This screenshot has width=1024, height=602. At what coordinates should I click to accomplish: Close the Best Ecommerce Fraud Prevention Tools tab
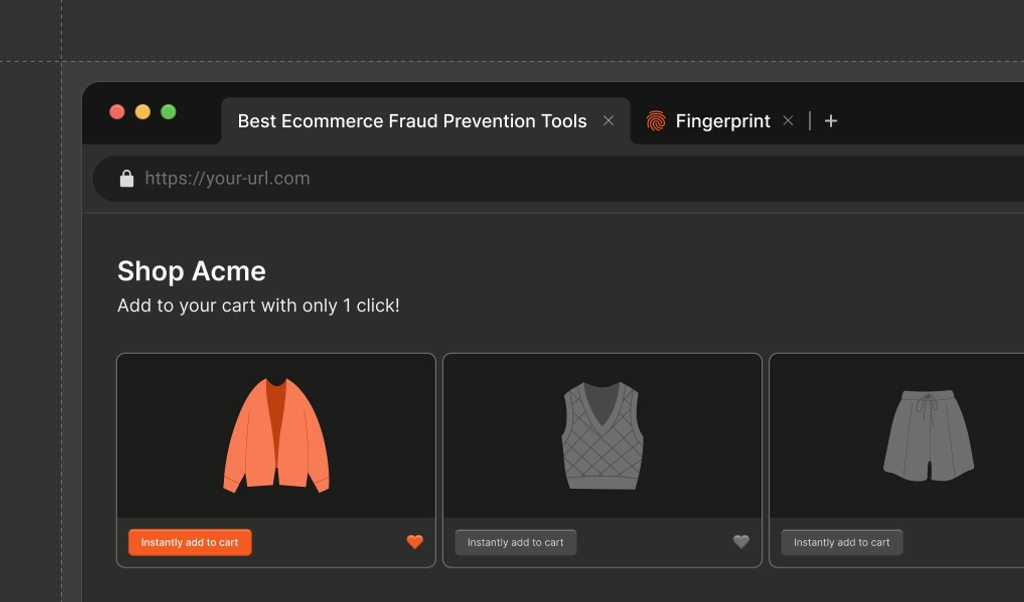coord(609,120)
